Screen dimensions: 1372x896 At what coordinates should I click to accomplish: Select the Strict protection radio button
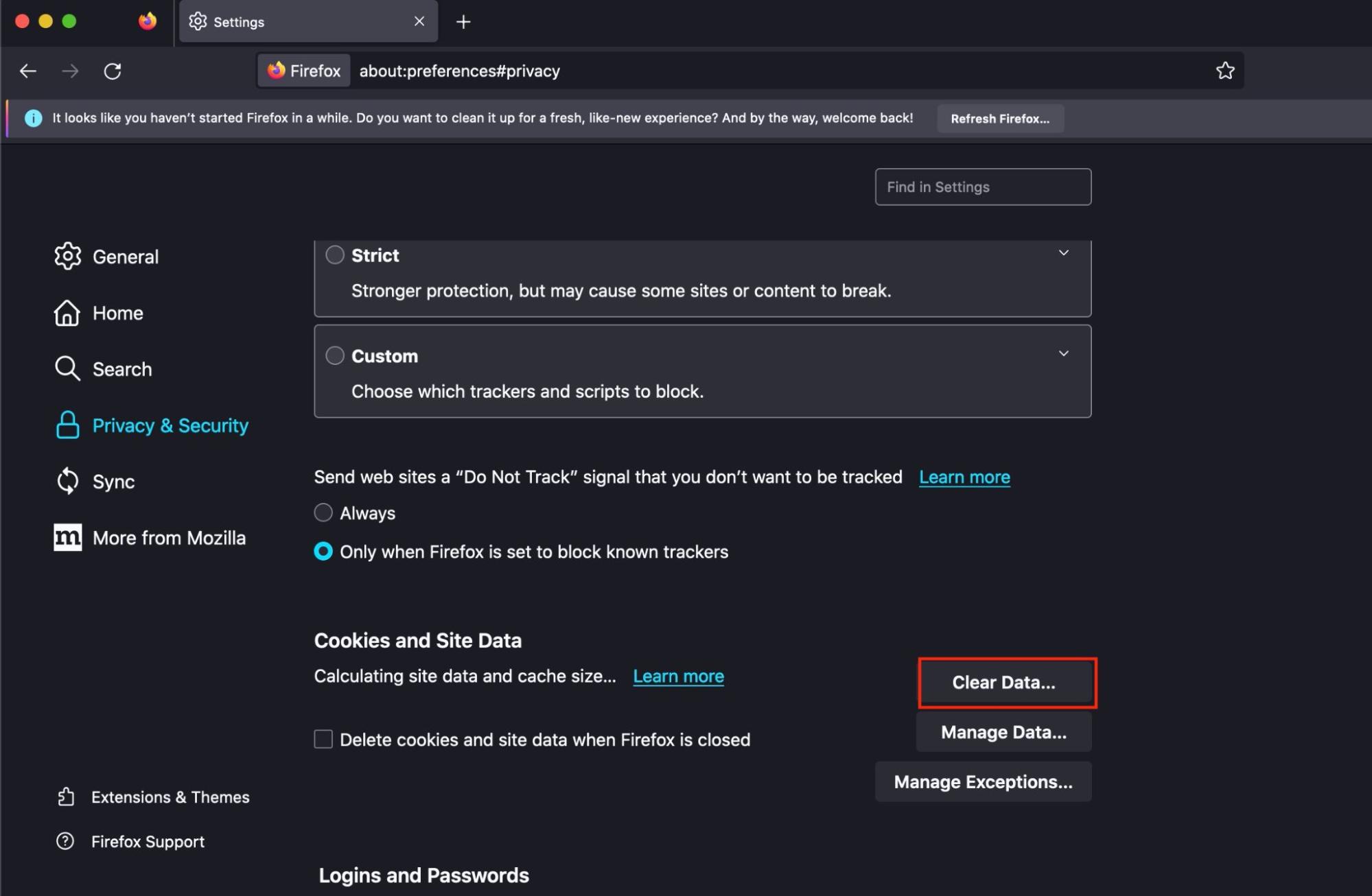[335, 255]
